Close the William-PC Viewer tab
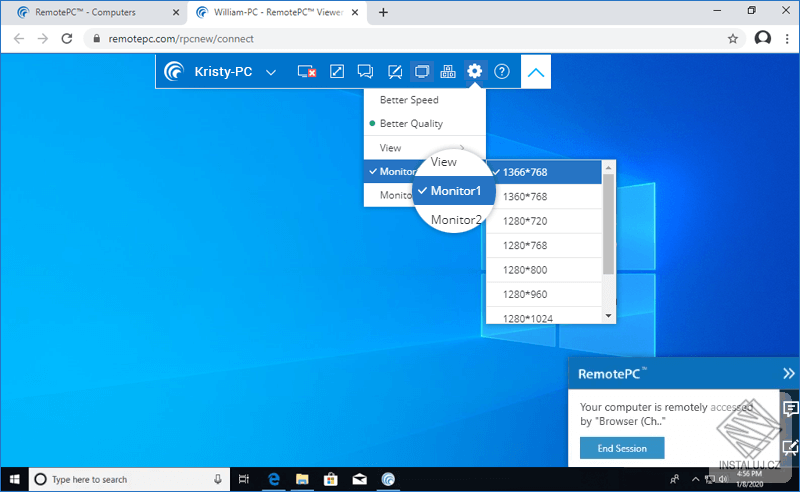 click(355, 12)
